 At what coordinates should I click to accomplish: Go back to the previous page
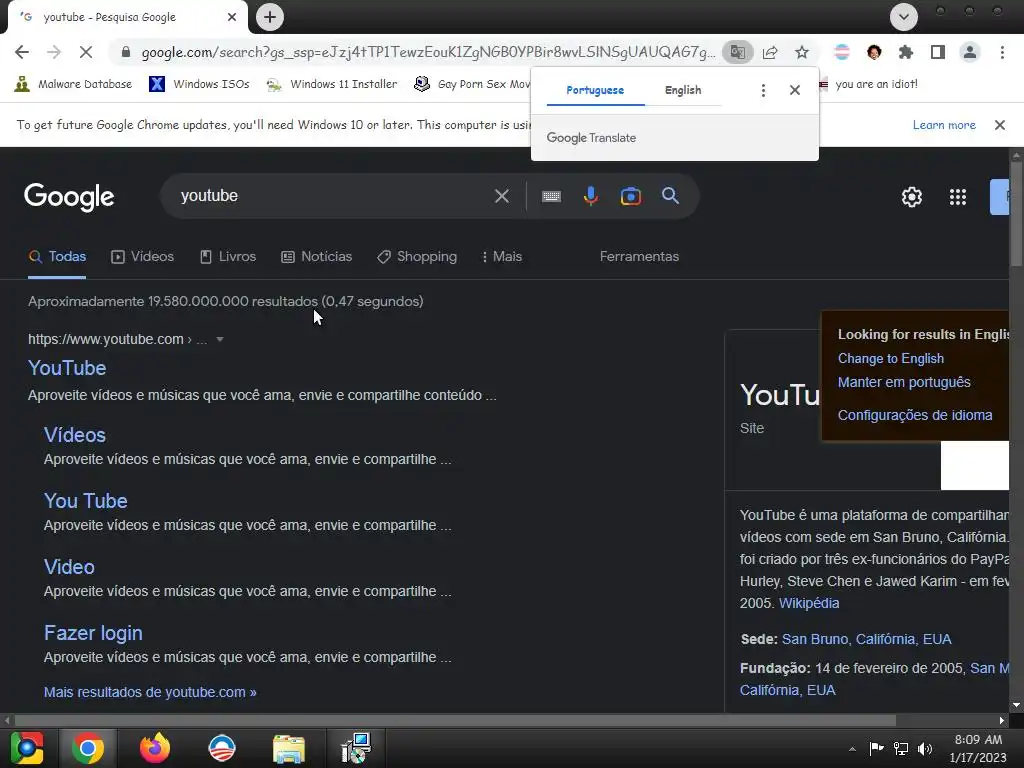(x=22, y=52)
